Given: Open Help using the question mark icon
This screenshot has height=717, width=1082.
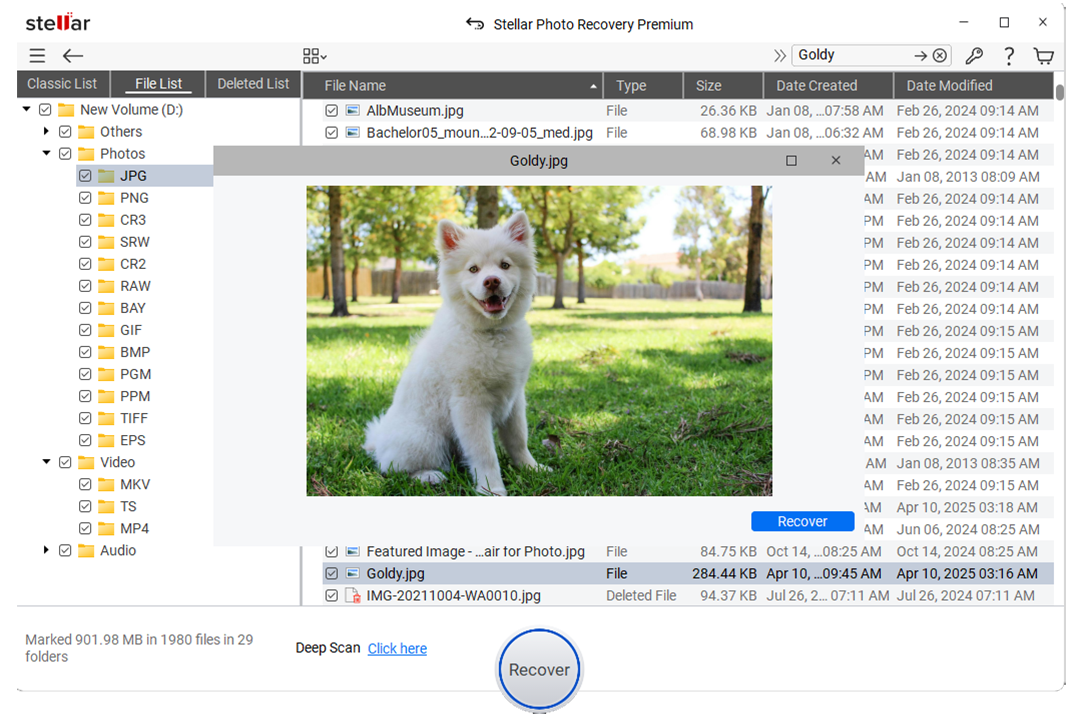Looking at the screenshot, I should [x=1009, y=57].
